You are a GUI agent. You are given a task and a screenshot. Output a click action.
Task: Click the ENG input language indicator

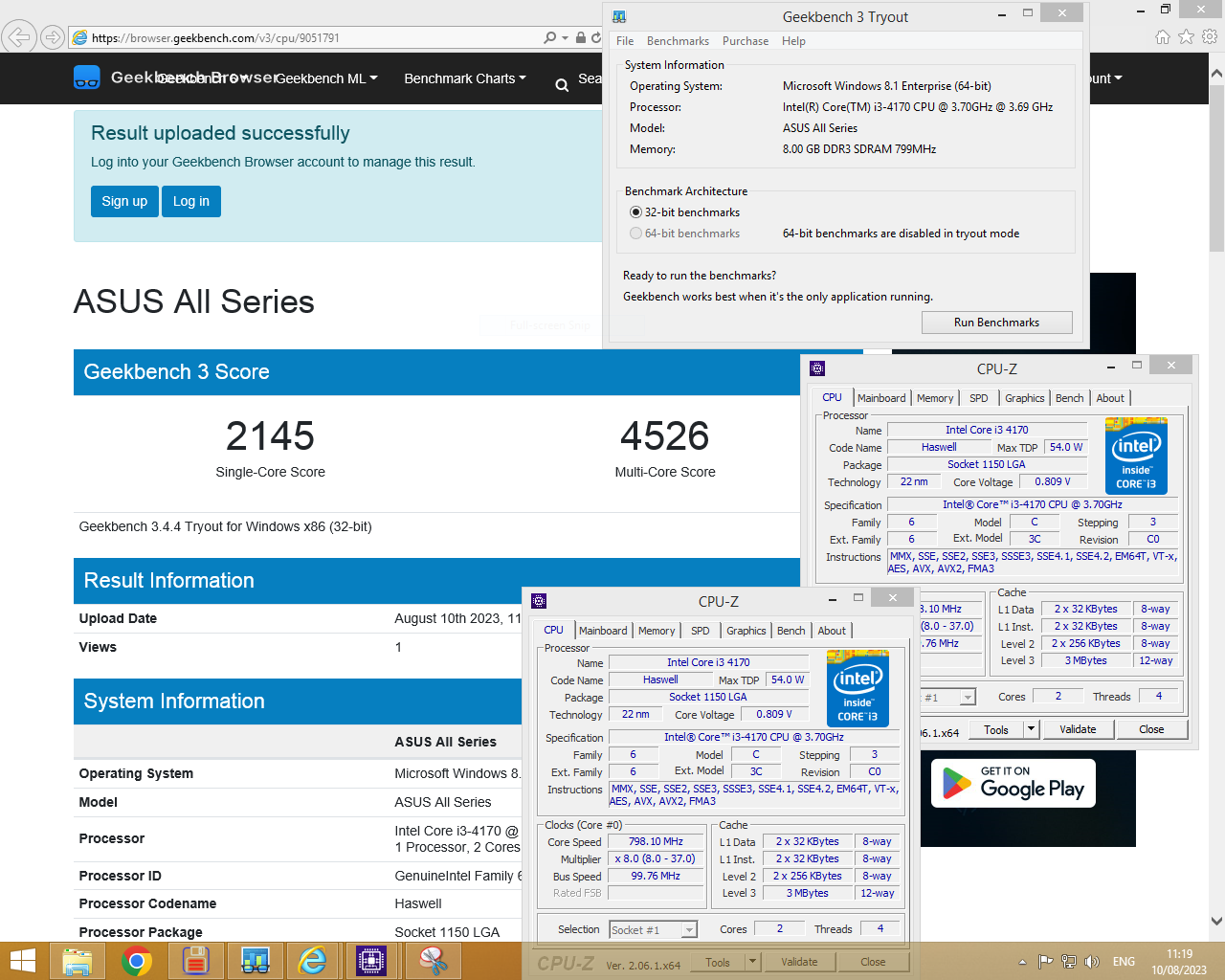click(x=1125, y=962)
